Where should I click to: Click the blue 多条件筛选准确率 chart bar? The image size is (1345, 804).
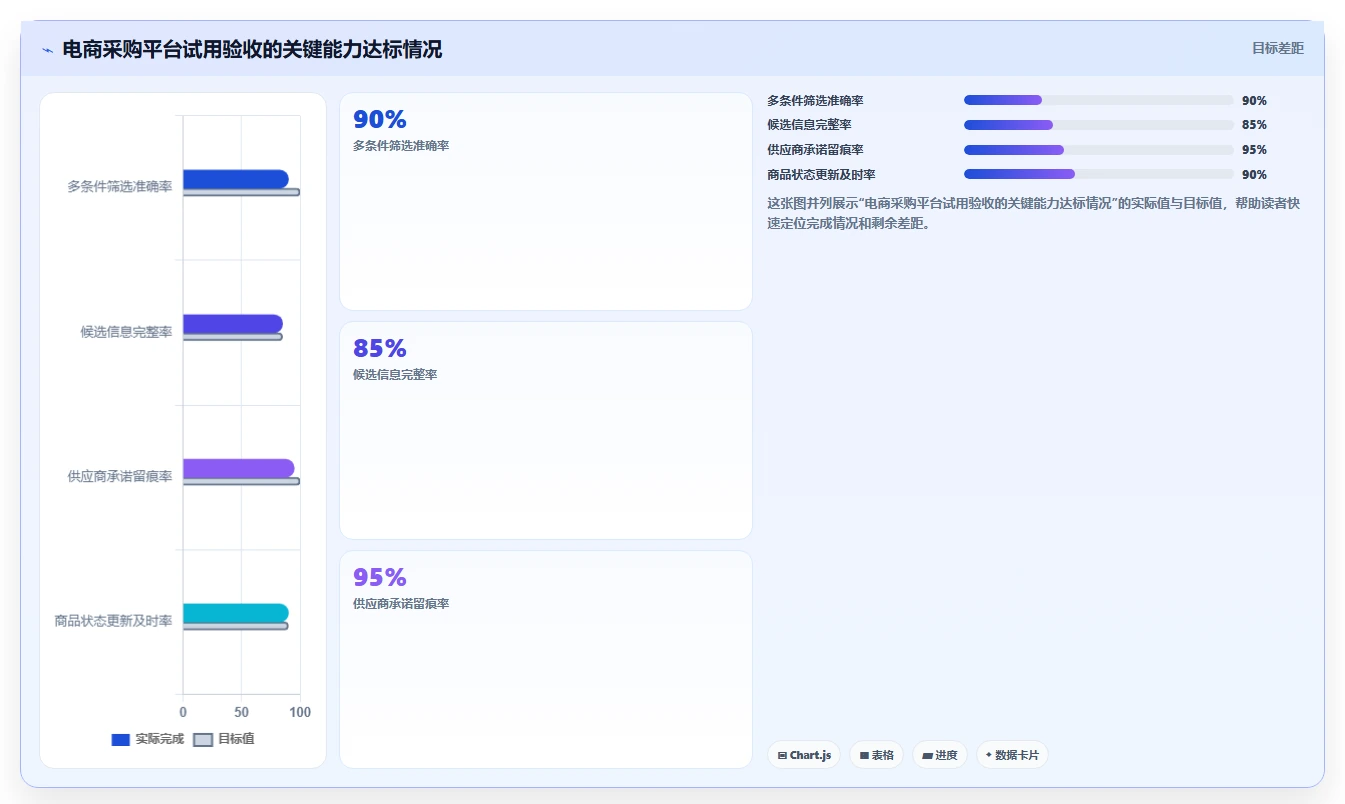tap(236, 179)
